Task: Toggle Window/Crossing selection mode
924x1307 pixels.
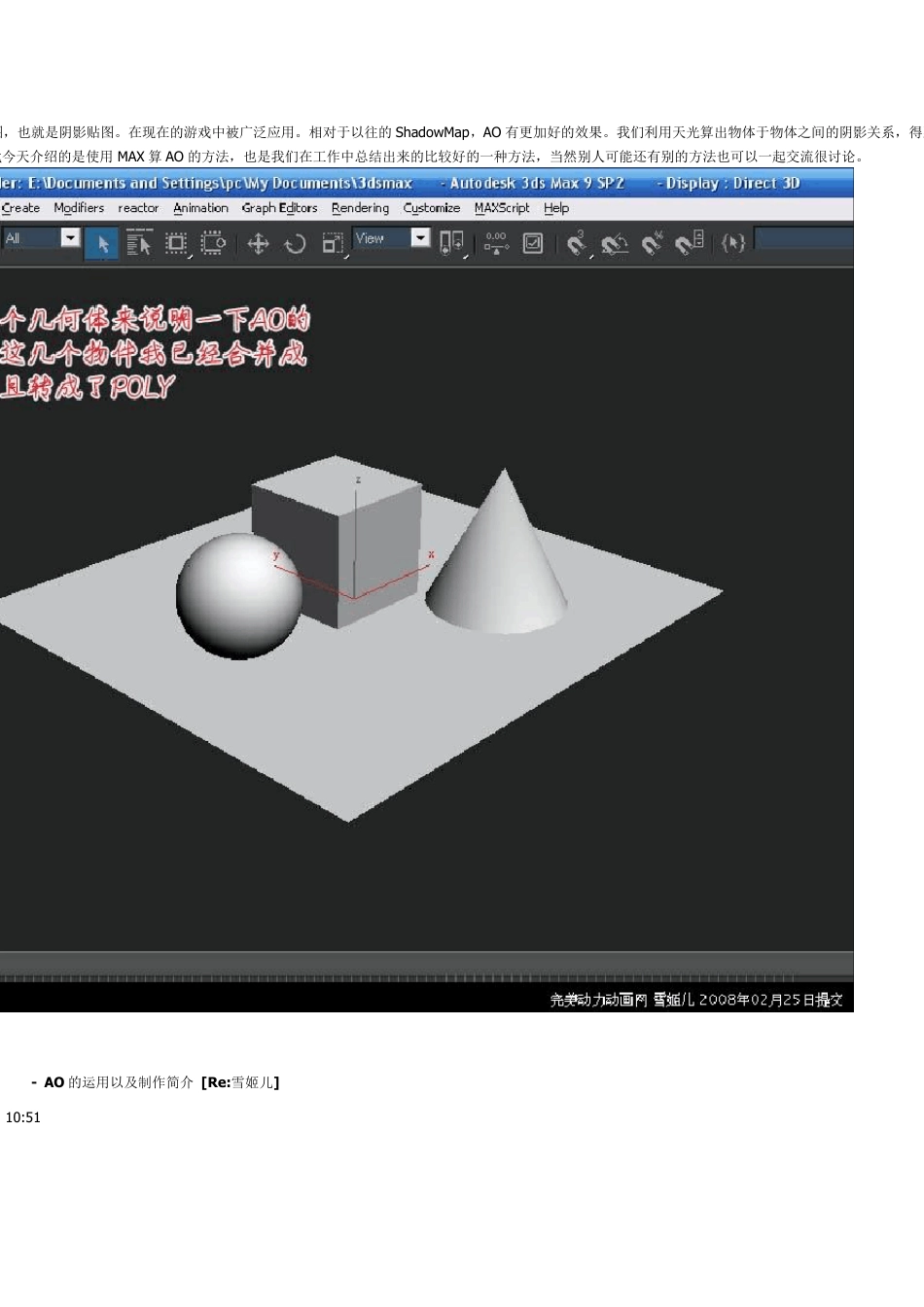Action: [213, 243]
